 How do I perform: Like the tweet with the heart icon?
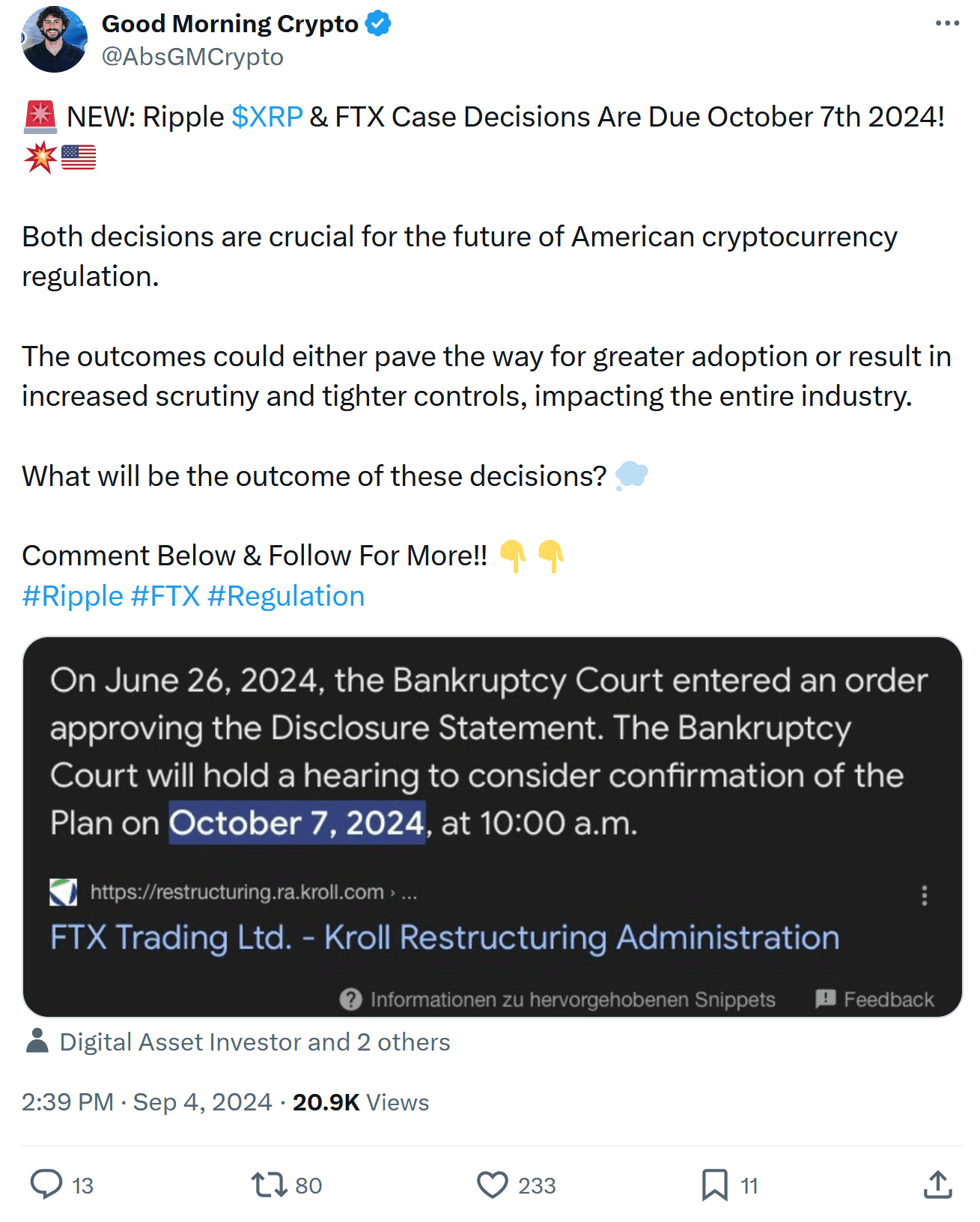pyautogui.click(x=492, y=1185)
